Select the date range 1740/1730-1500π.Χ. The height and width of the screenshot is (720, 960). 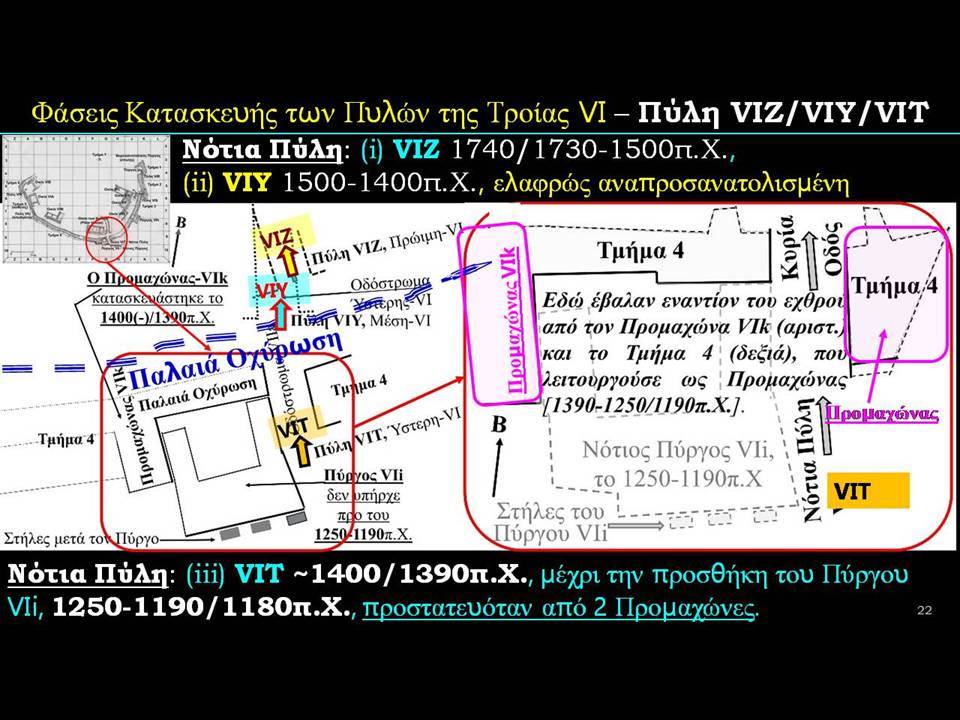(x=589, y=150)
